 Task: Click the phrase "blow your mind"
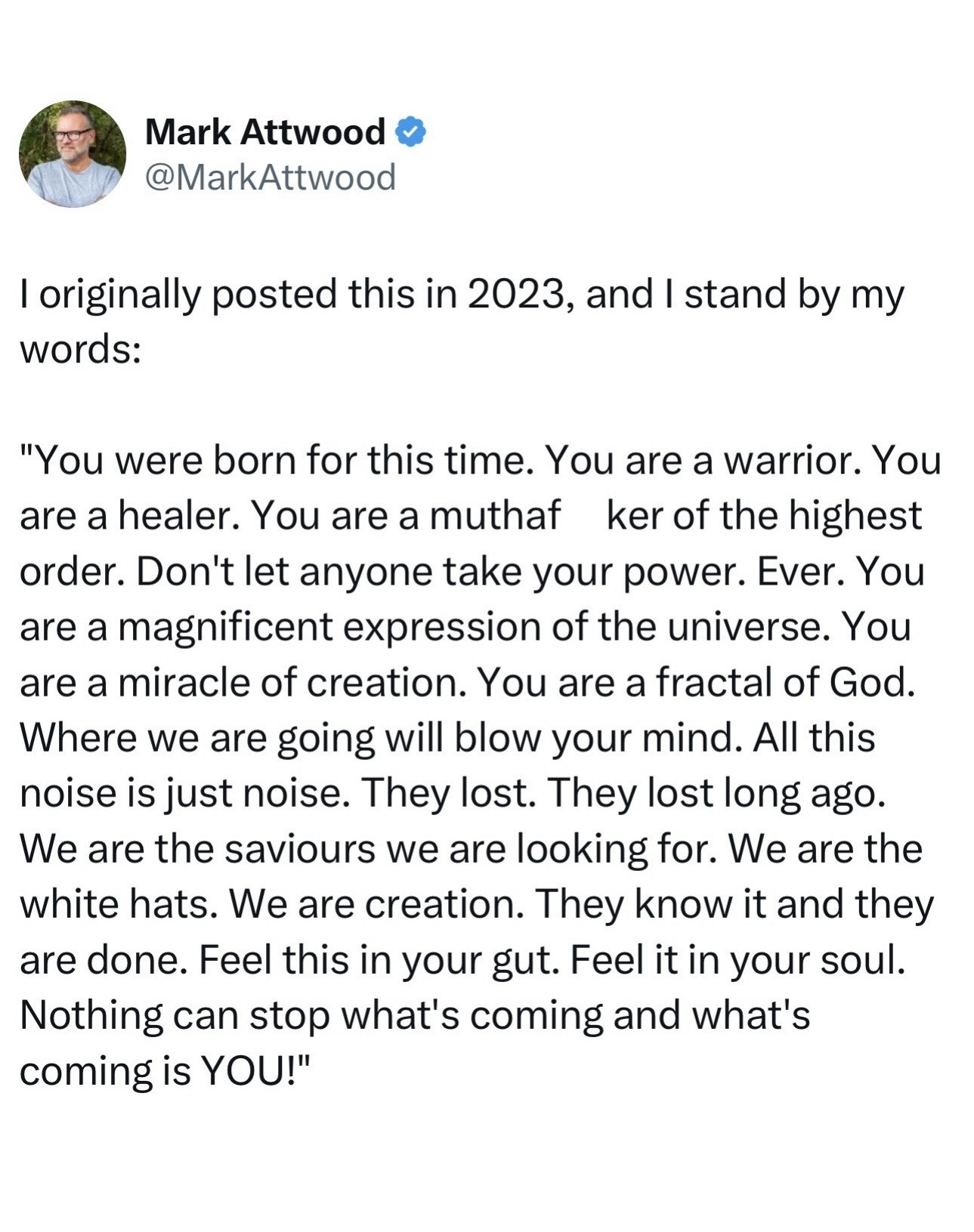coord(592,738)
